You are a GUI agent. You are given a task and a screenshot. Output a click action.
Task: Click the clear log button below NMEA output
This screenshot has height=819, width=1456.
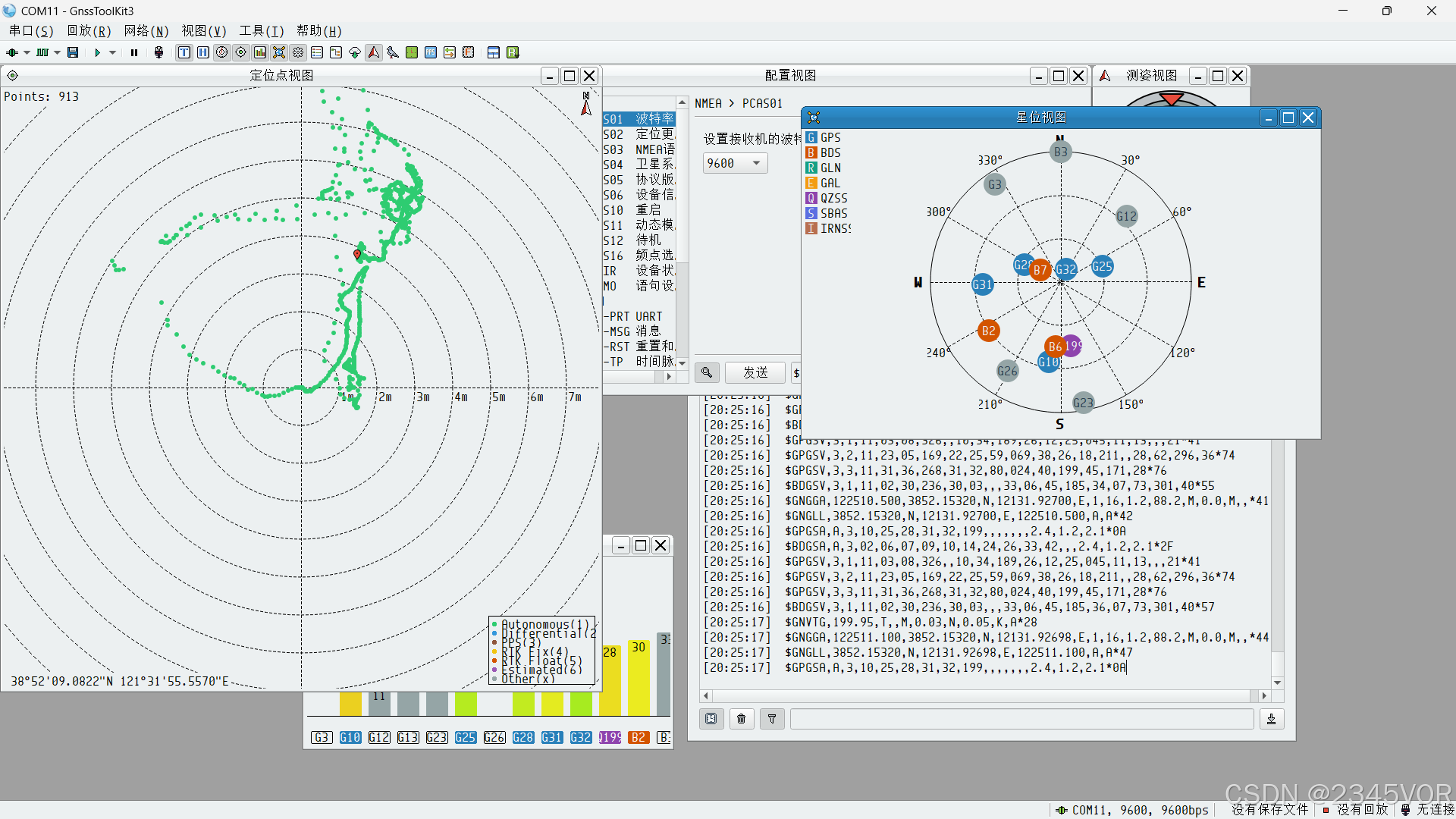[x=711, y=719]
